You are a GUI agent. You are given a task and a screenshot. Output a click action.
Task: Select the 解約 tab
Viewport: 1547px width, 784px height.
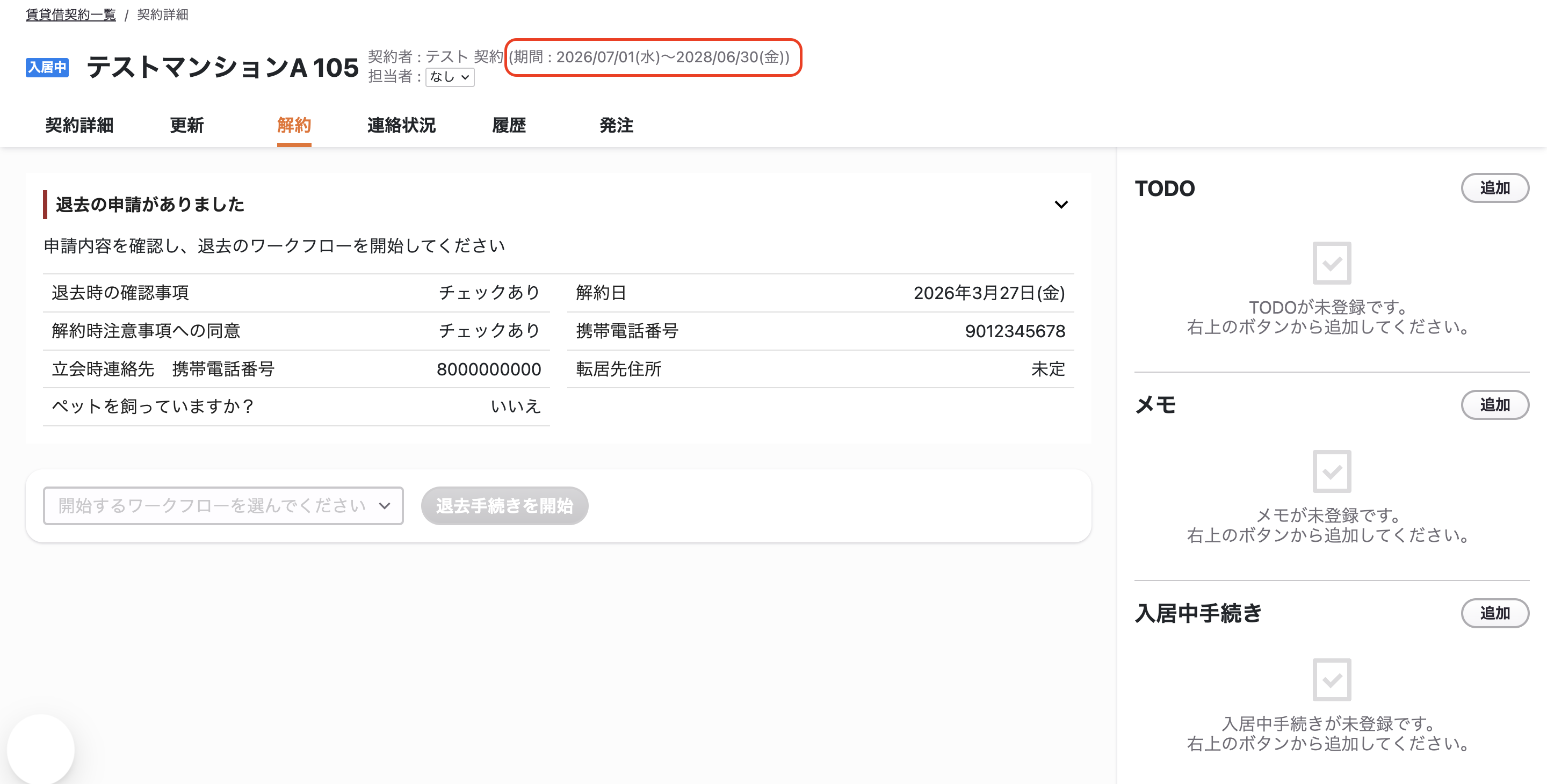click(294, 125)
